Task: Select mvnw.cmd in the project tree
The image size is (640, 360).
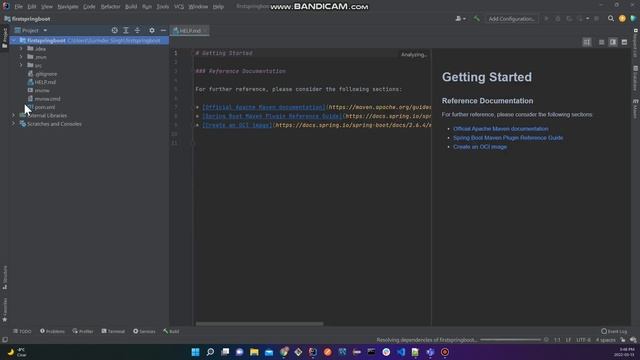Action: 44,99
